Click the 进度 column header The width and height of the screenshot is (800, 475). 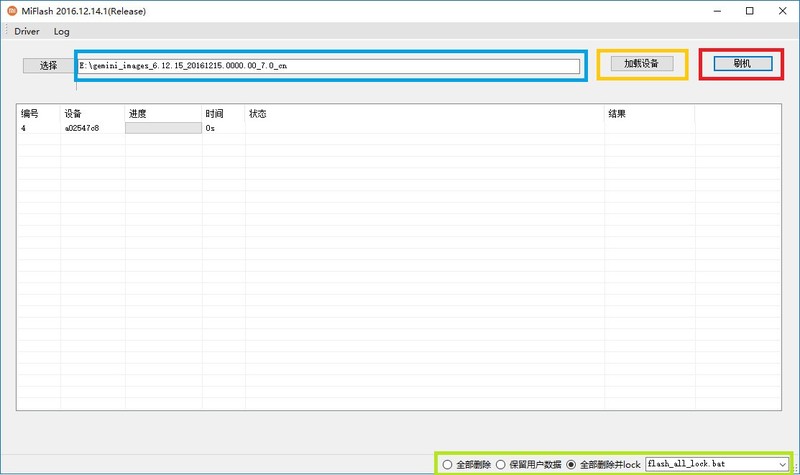[163, 113]
